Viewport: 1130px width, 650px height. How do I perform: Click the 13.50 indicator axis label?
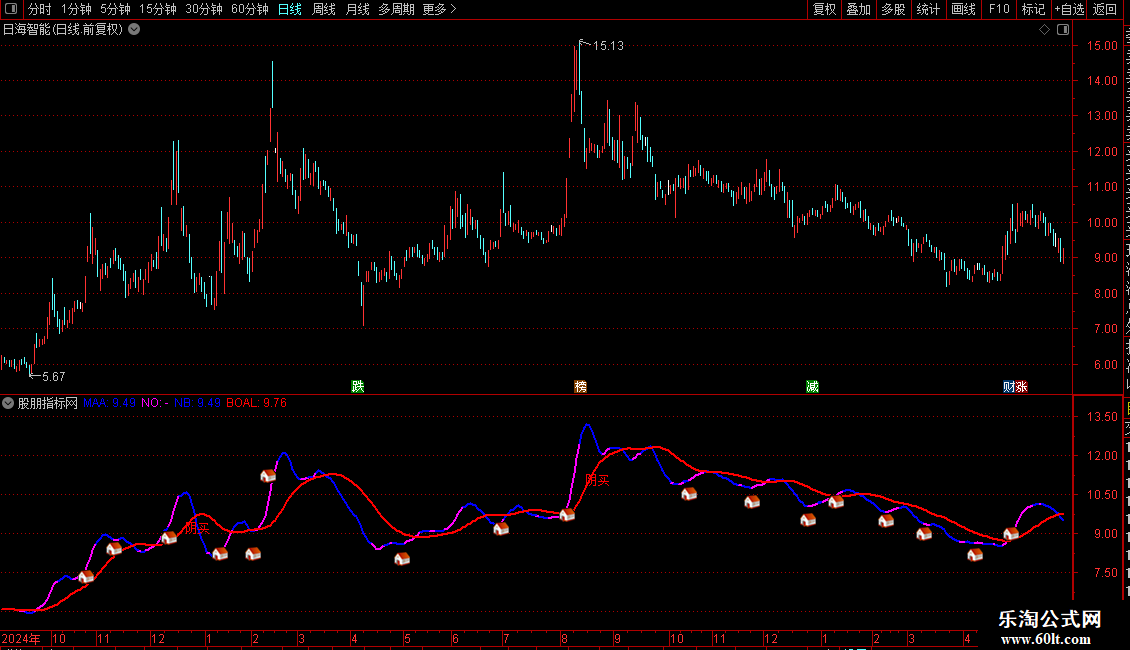click(1102, 417)
